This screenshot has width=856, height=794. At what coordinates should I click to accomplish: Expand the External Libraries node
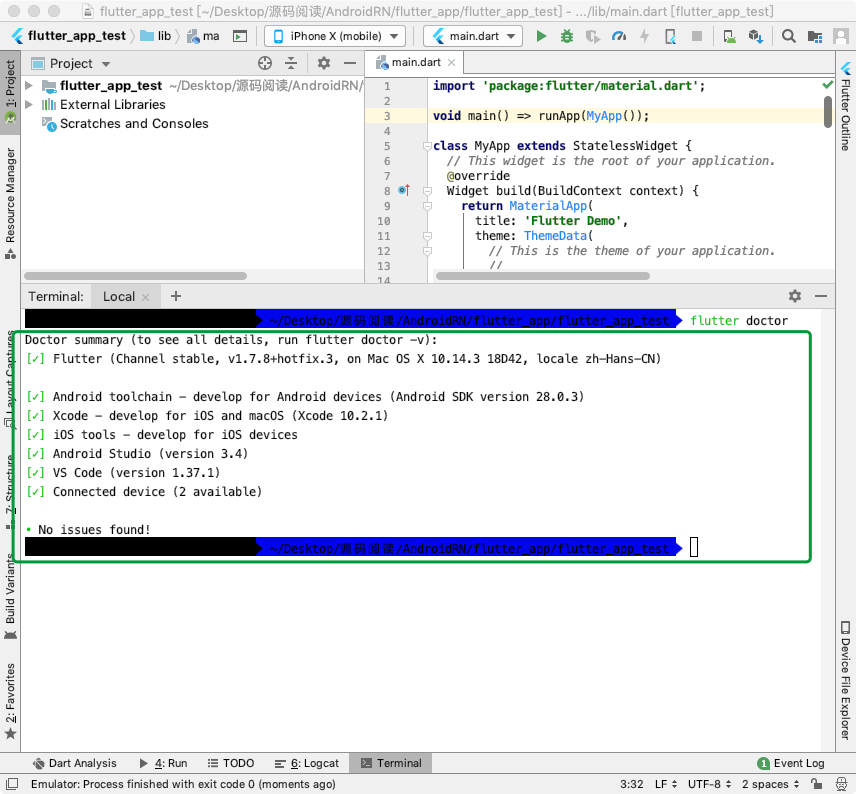click(x=29, y=104)
